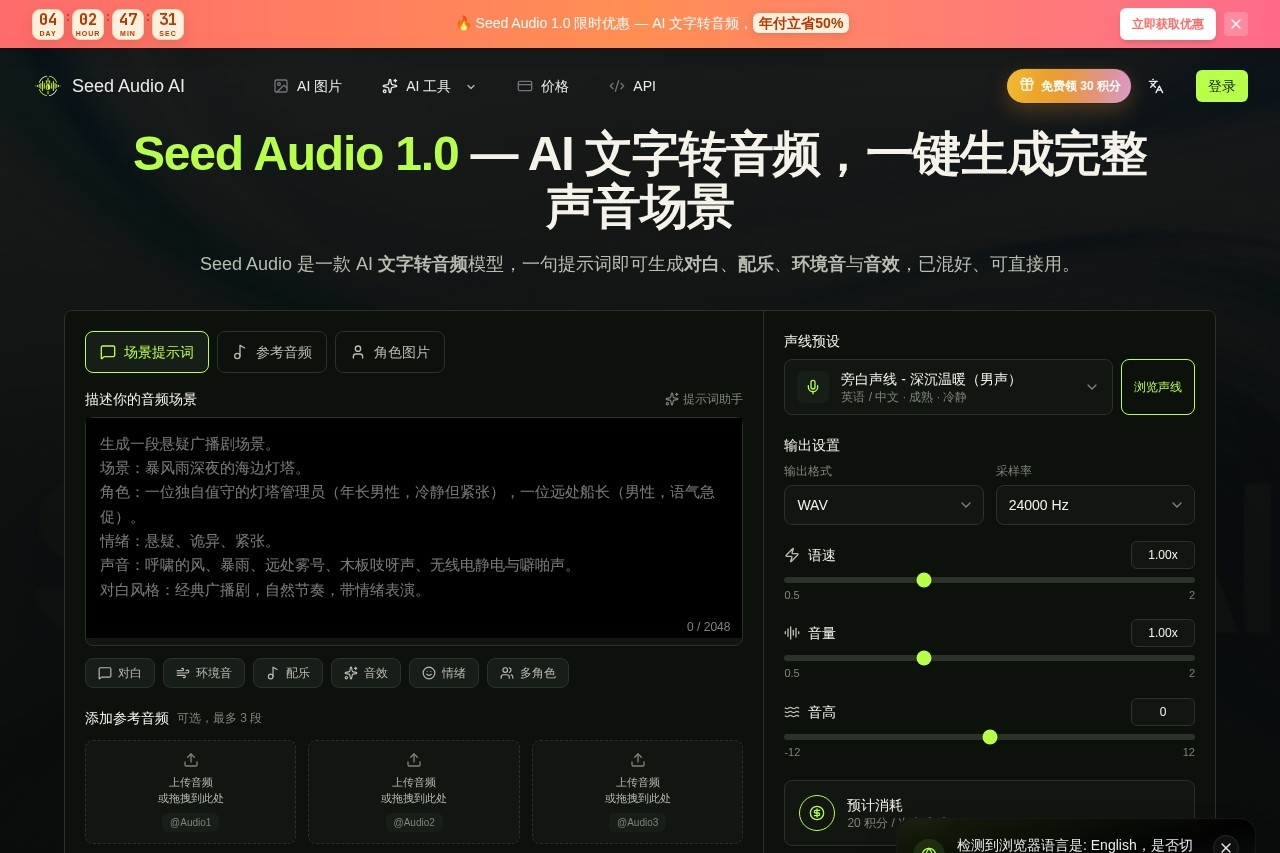Click the 添加参考音频 heading
Screen dimensions: 1280x853
(x=127, y=718)
